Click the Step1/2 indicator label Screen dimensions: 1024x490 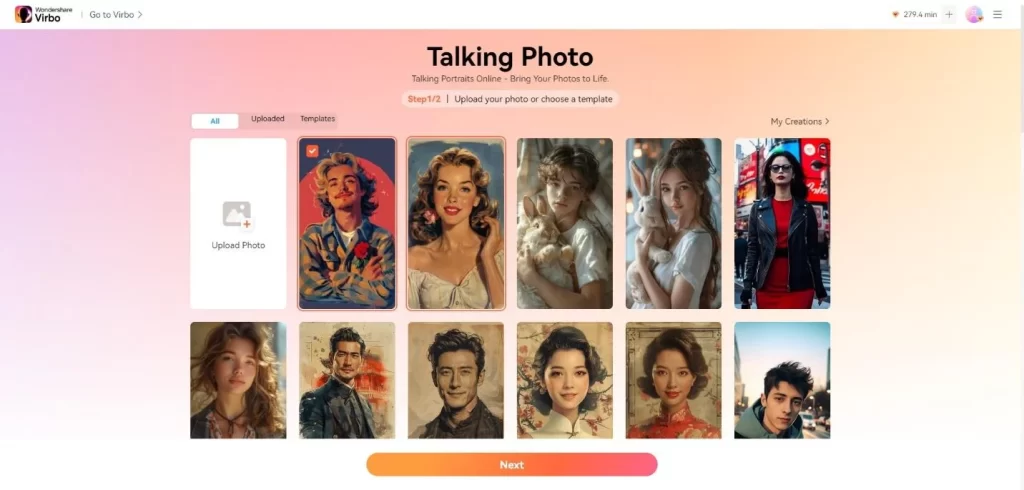pos(424,99)
